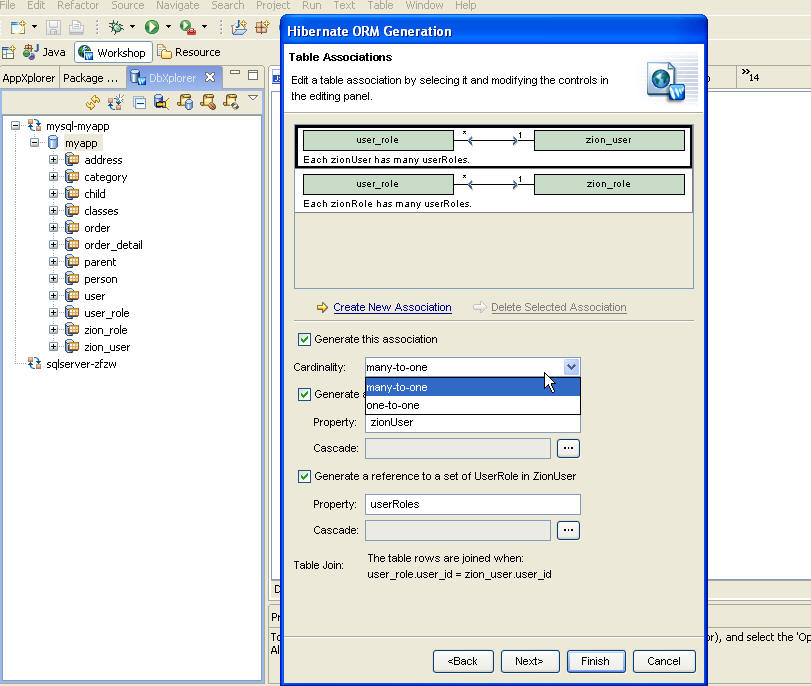Click the sqlserver-zfzw connection icon

(x=34, y=363)
